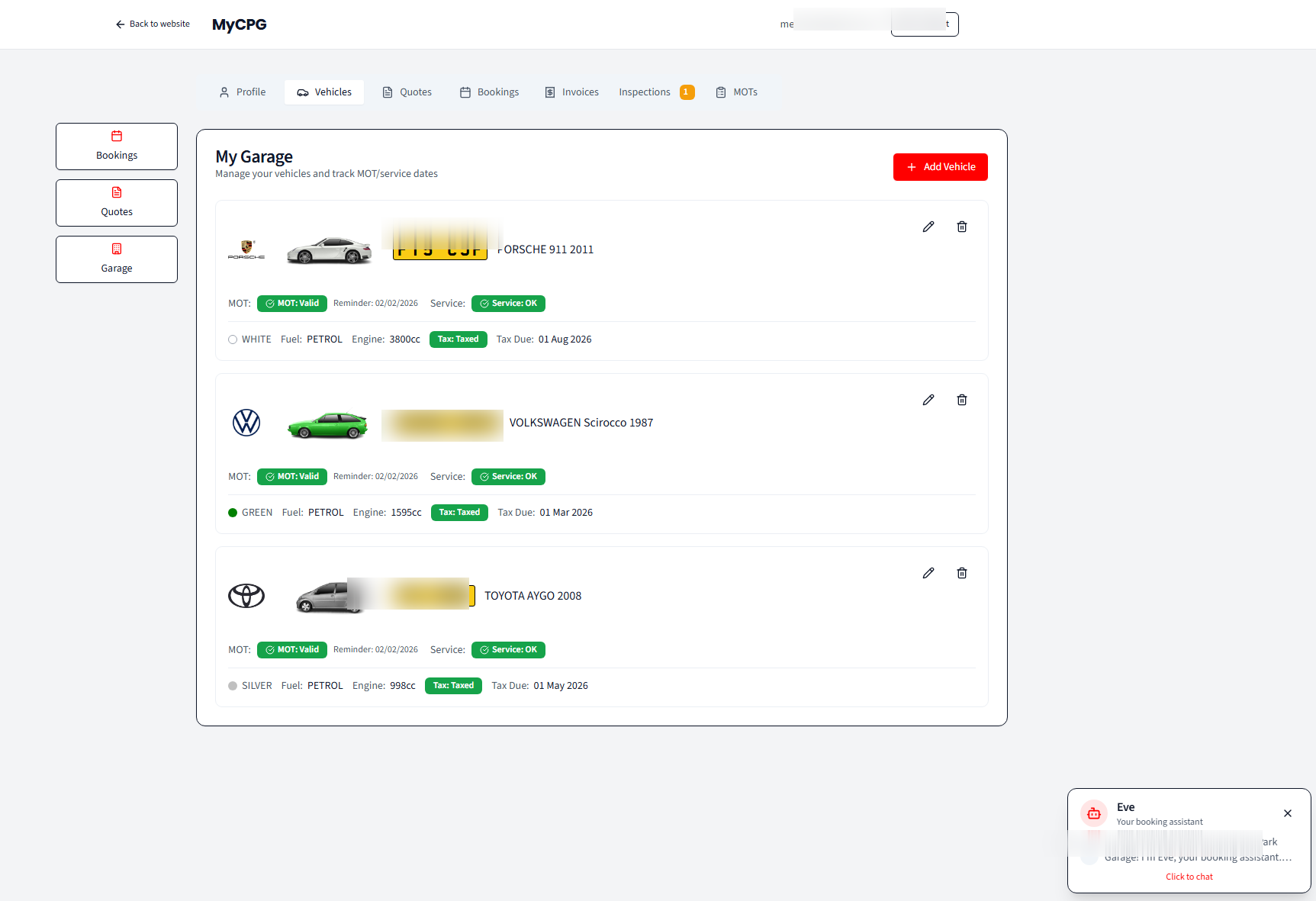Viewport: 1316px width, 901px height.
Task: Click the 1595cc engine value
Action: pos(406,513)
